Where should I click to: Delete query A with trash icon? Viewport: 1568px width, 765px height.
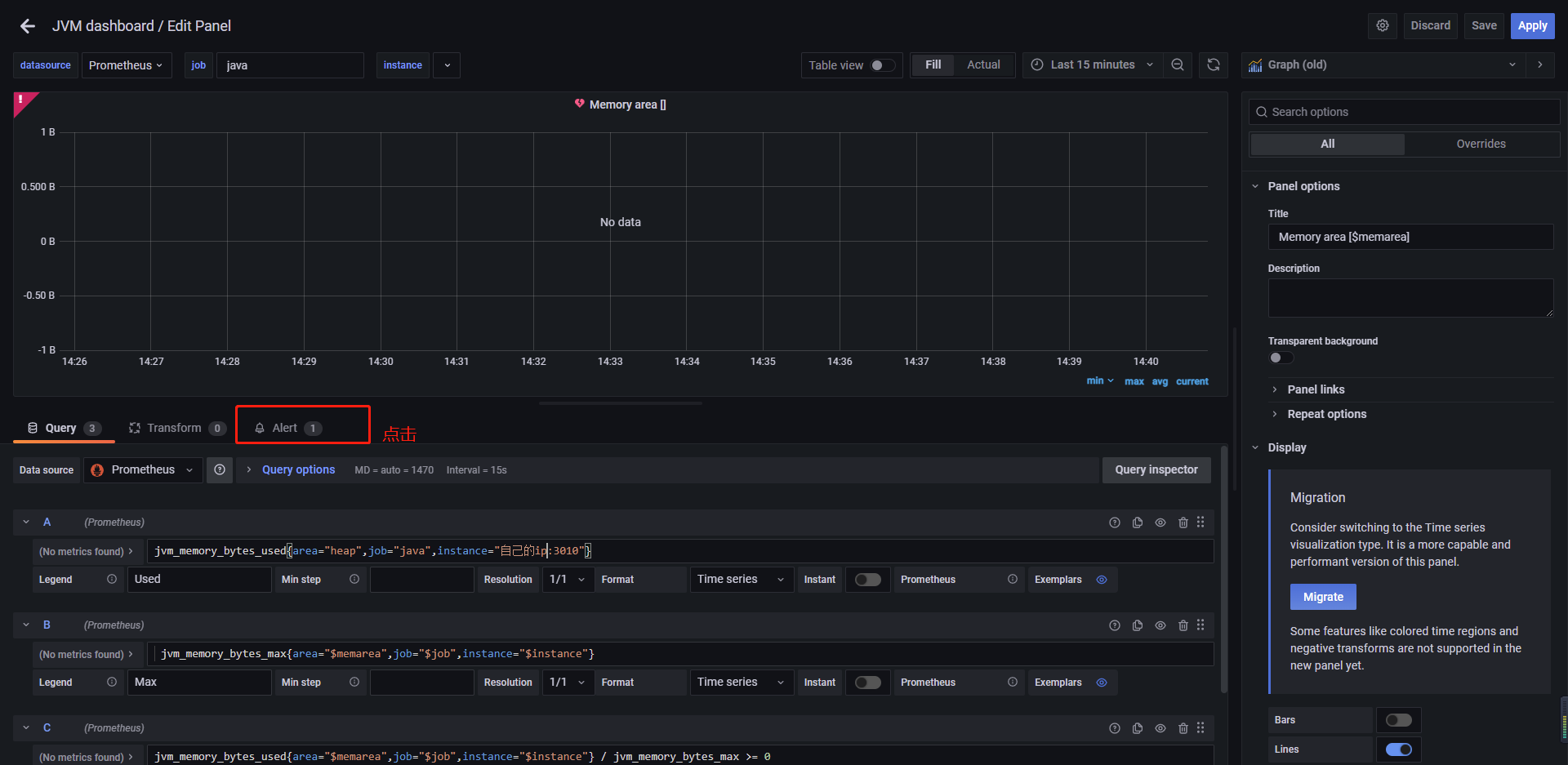tap(1183, 523)
